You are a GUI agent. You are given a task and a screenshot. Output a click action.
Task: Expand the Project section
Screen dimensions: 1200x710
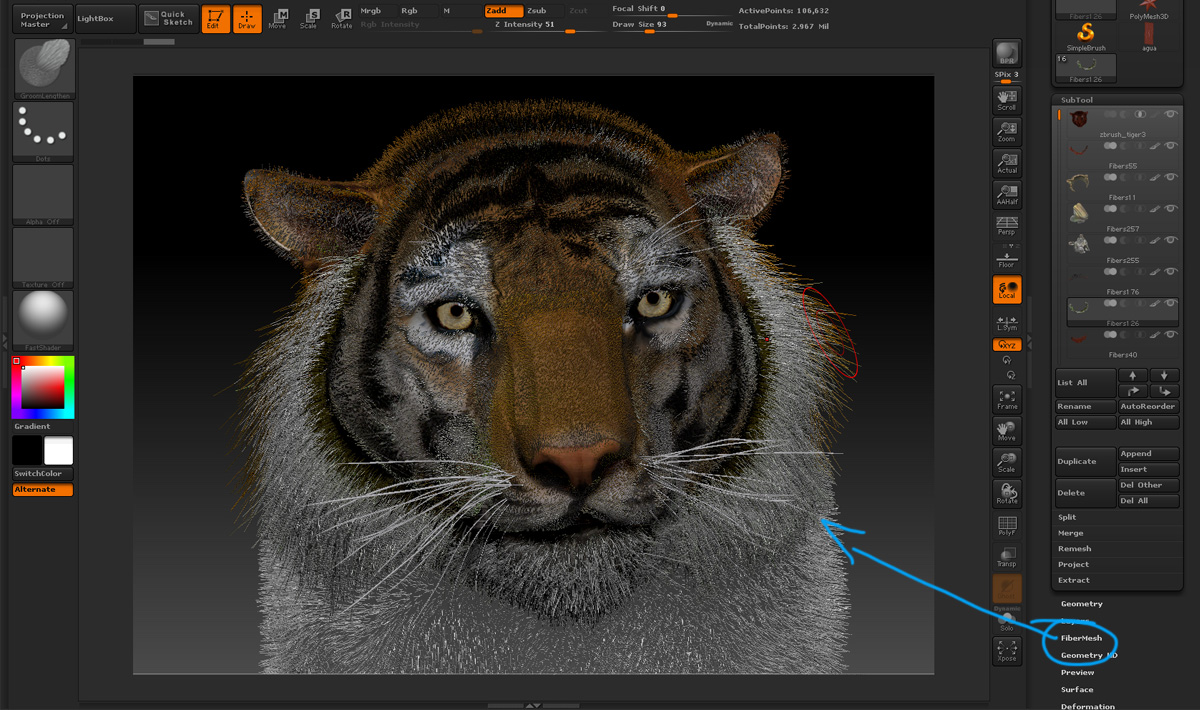coord(1073,564)
